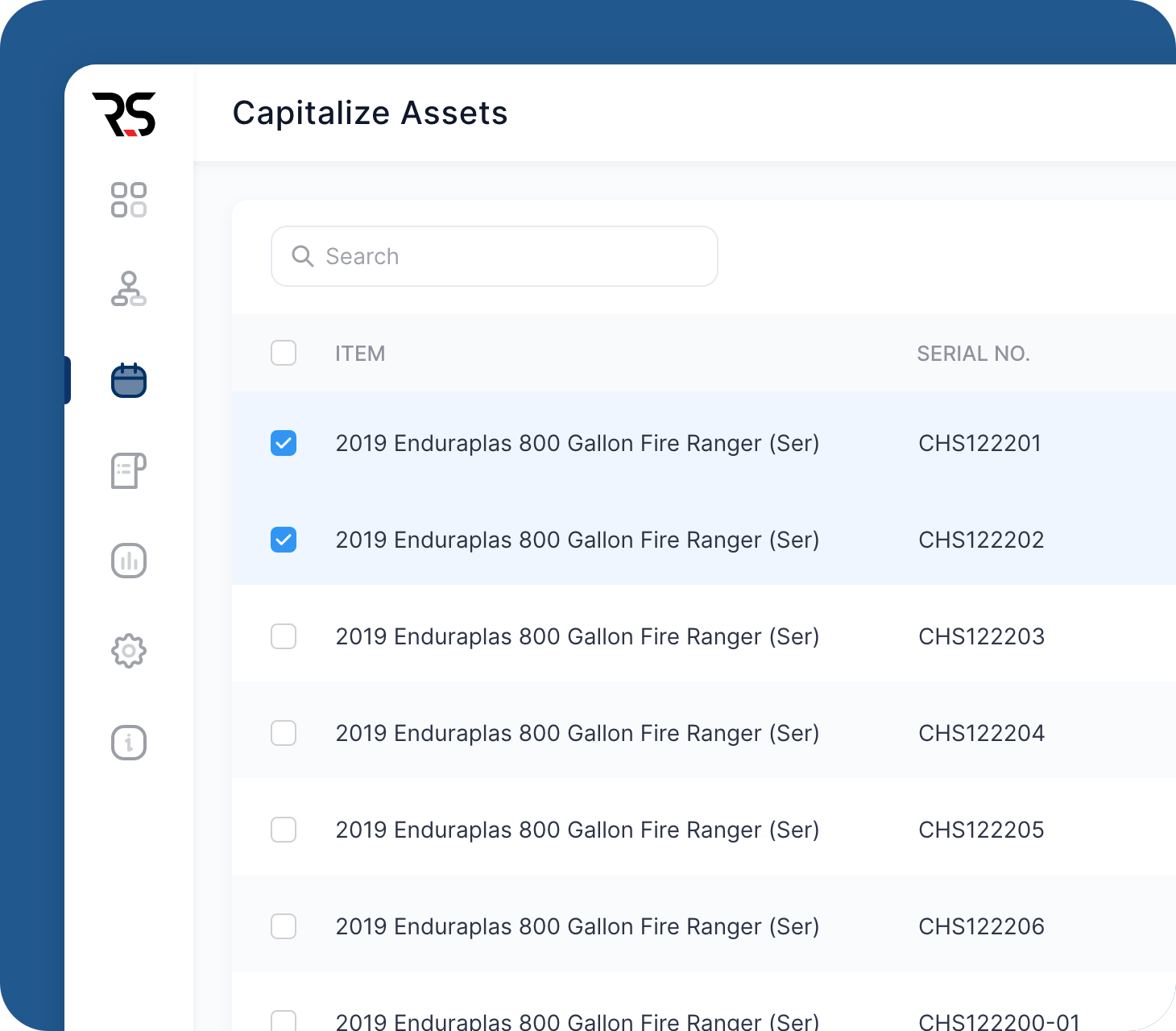Image resolution: width=1176 pixels, height=1031 pixels.
Task: Open the bar chart reports icon
Action: (x=129, y=561)
